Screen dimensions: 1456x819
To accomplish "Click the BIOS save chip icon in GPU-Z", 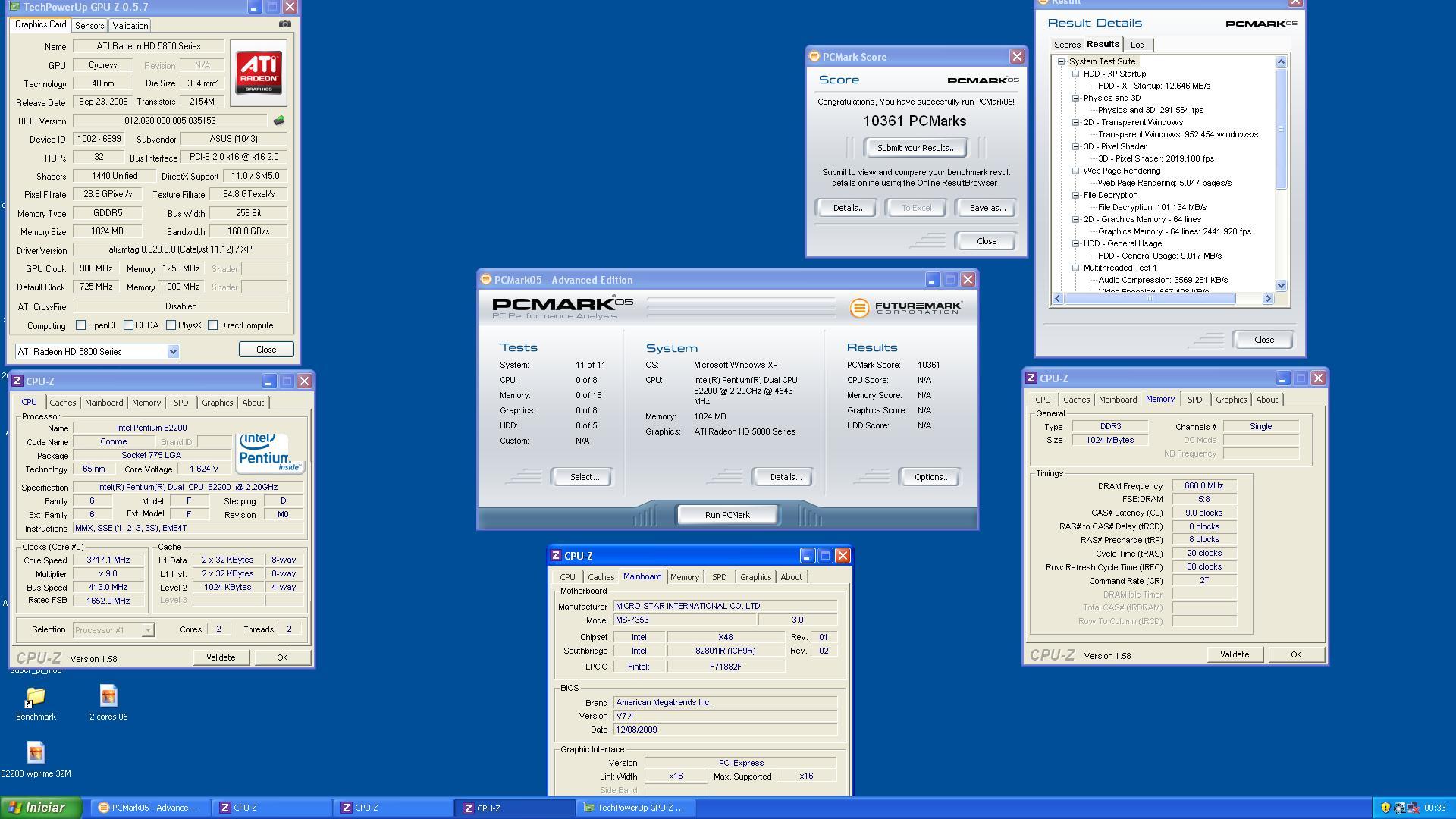I will pyautogui.click(x=279, y=121).
